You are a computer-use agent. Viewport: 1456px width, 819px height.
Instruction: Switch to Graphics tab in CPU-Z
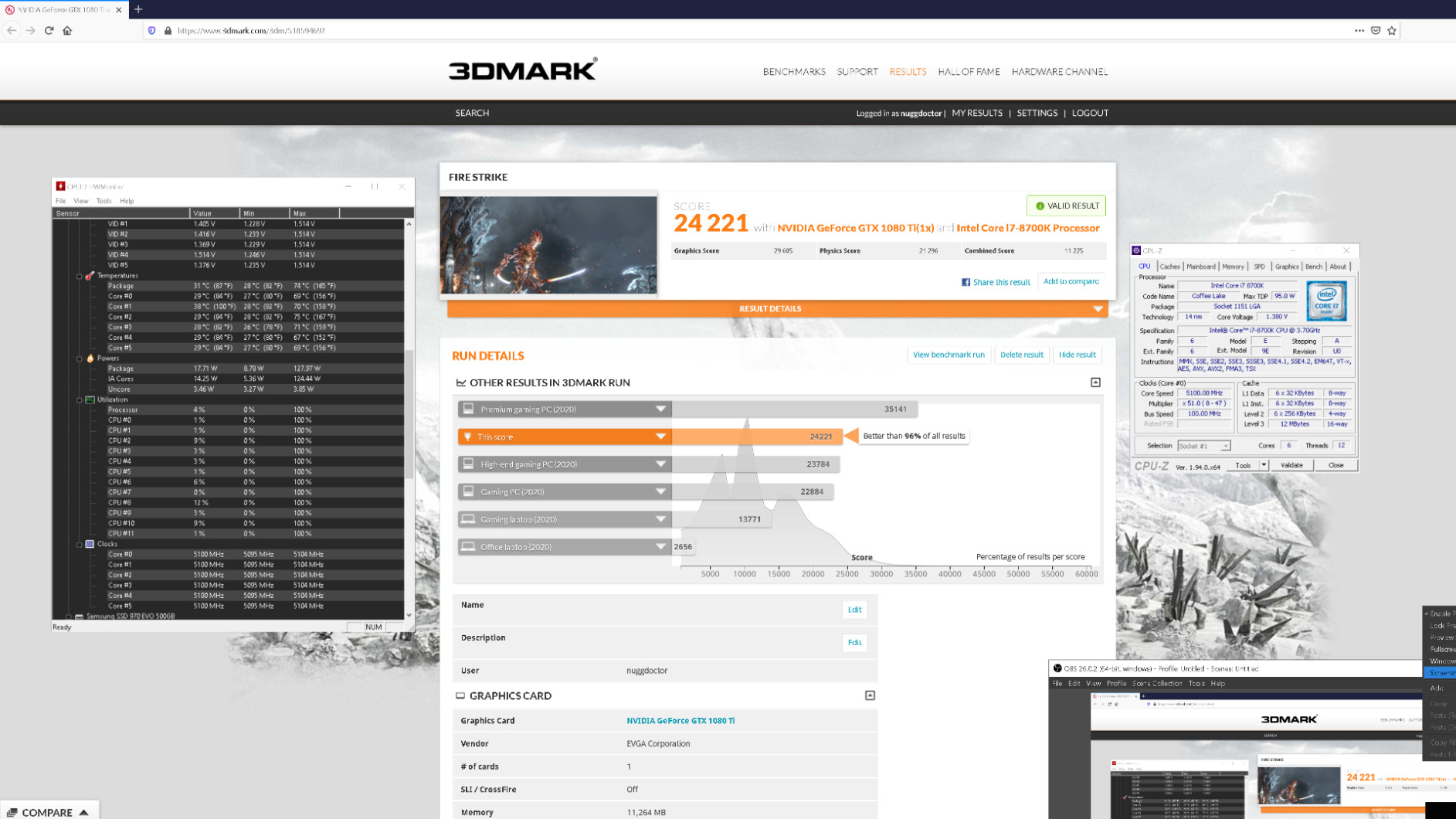[1286, 267]
